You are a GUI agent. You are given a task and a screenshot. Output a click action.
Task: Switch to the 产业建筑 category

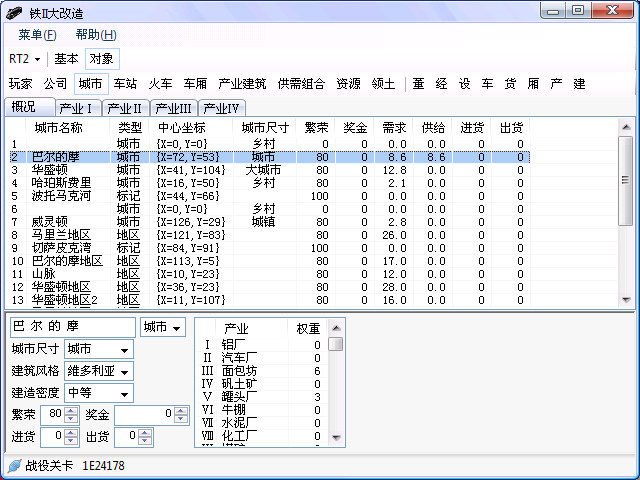[242, 84]
